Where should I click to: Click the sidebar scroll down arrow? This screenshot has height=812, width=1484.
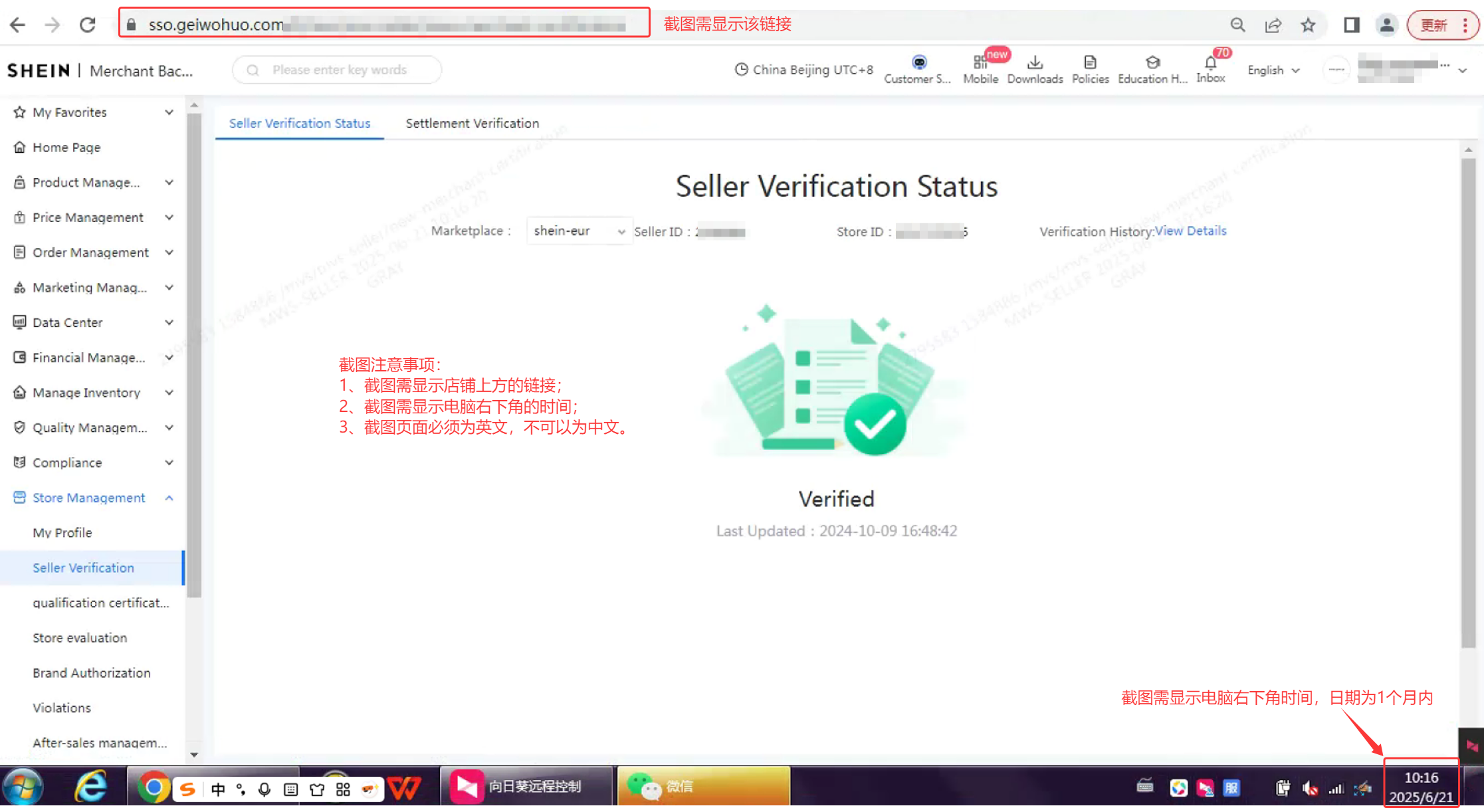pyautogui.click(x=194, y=755)
